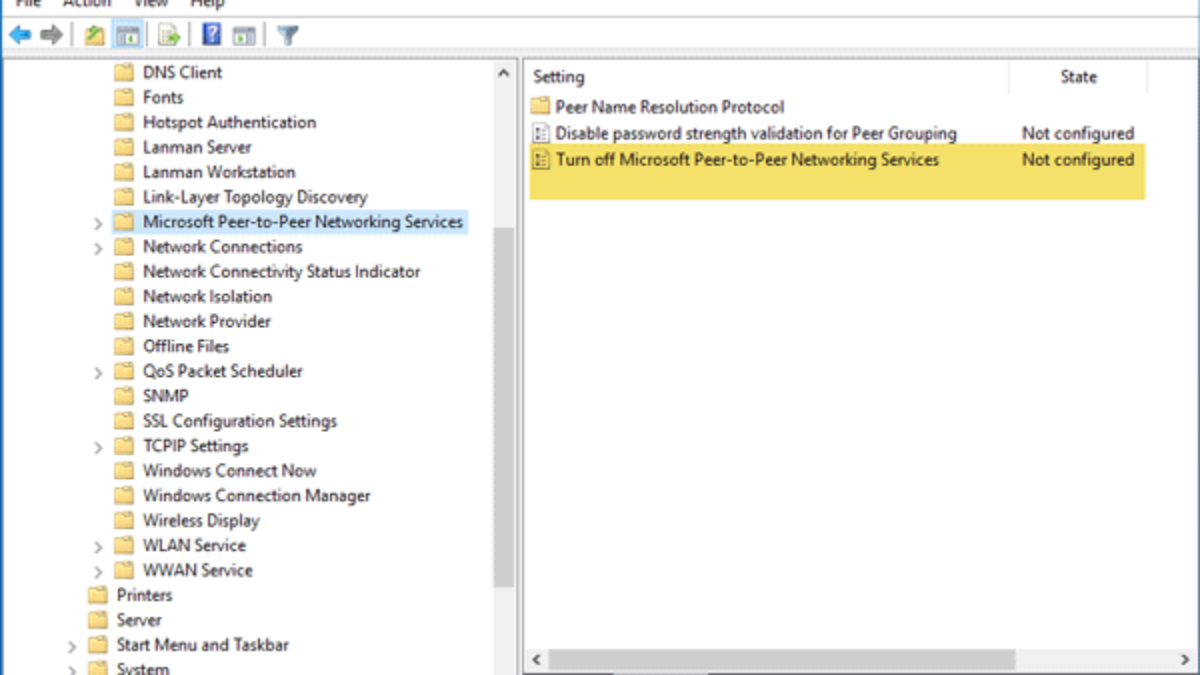
Task: Go up one level using the folder icon
Action: click(94, 36)
